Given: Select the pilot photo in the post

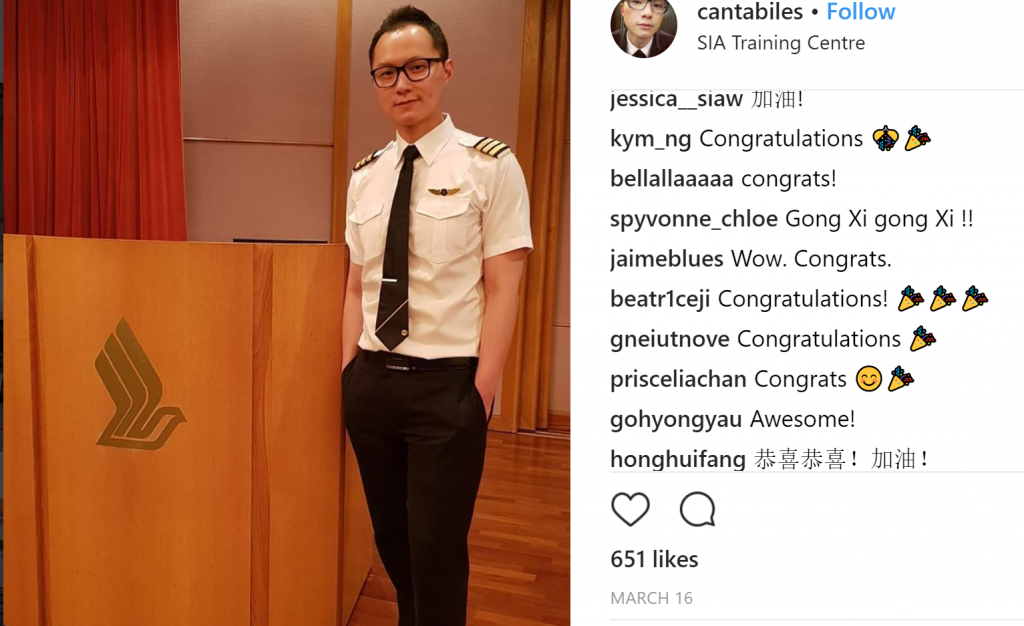Looking at the screenshot, I should tap(286, 313).
